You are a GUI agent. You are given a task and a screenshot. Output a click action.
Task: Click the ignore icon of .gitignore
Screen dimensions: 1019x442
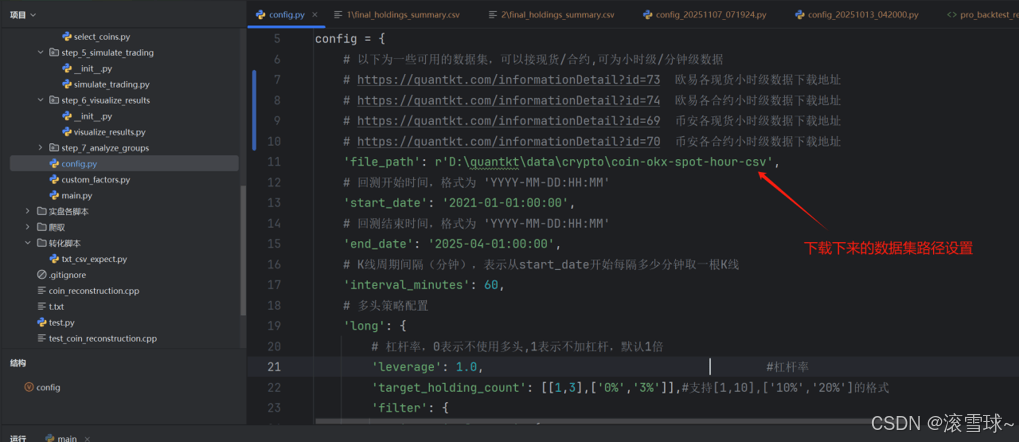(x=42, y=275)
